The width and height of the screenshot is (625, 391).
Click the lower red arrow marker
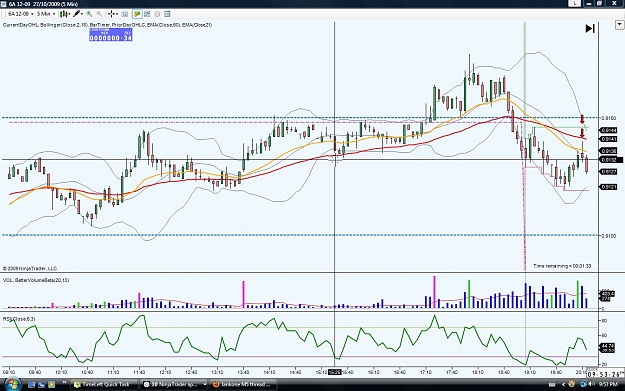click(582, 133)
